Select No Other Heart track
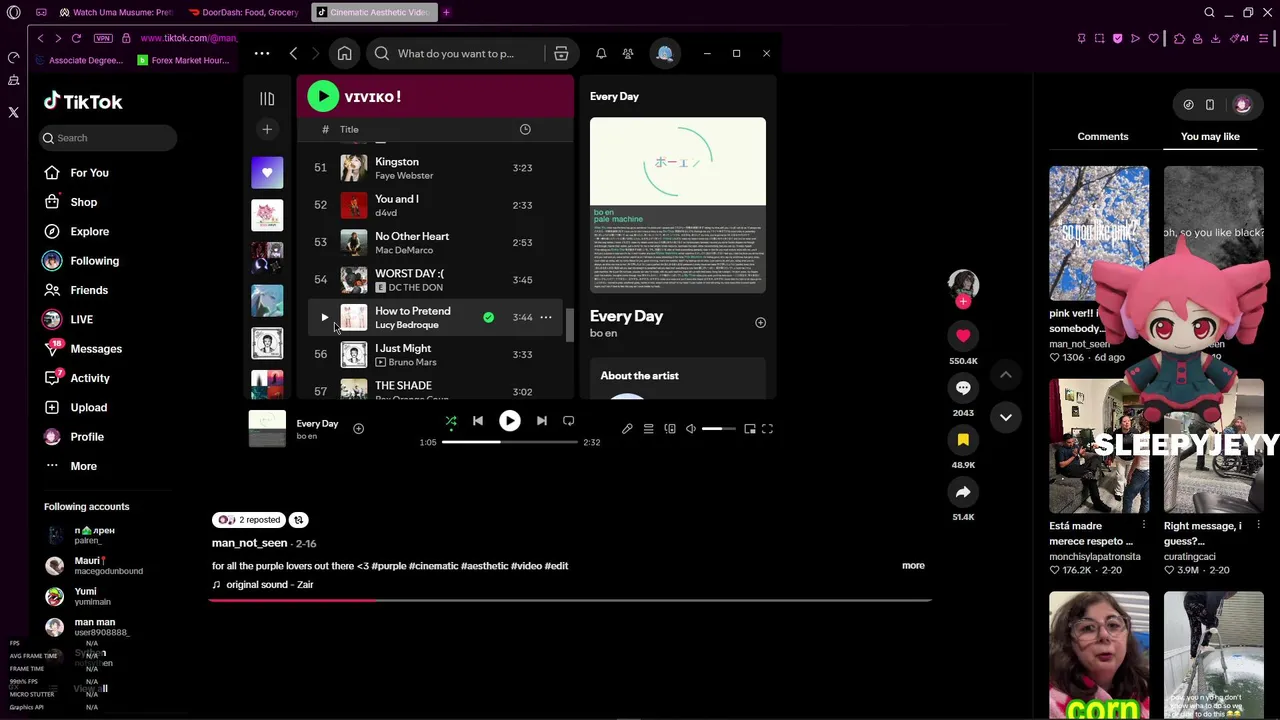This screenshot has height=720, width=1280. [435, 243]
